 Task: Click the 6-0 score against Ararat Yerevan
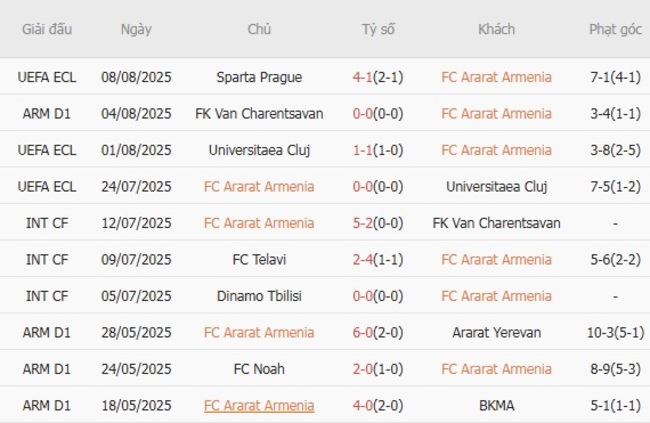[x=366, y=333]
